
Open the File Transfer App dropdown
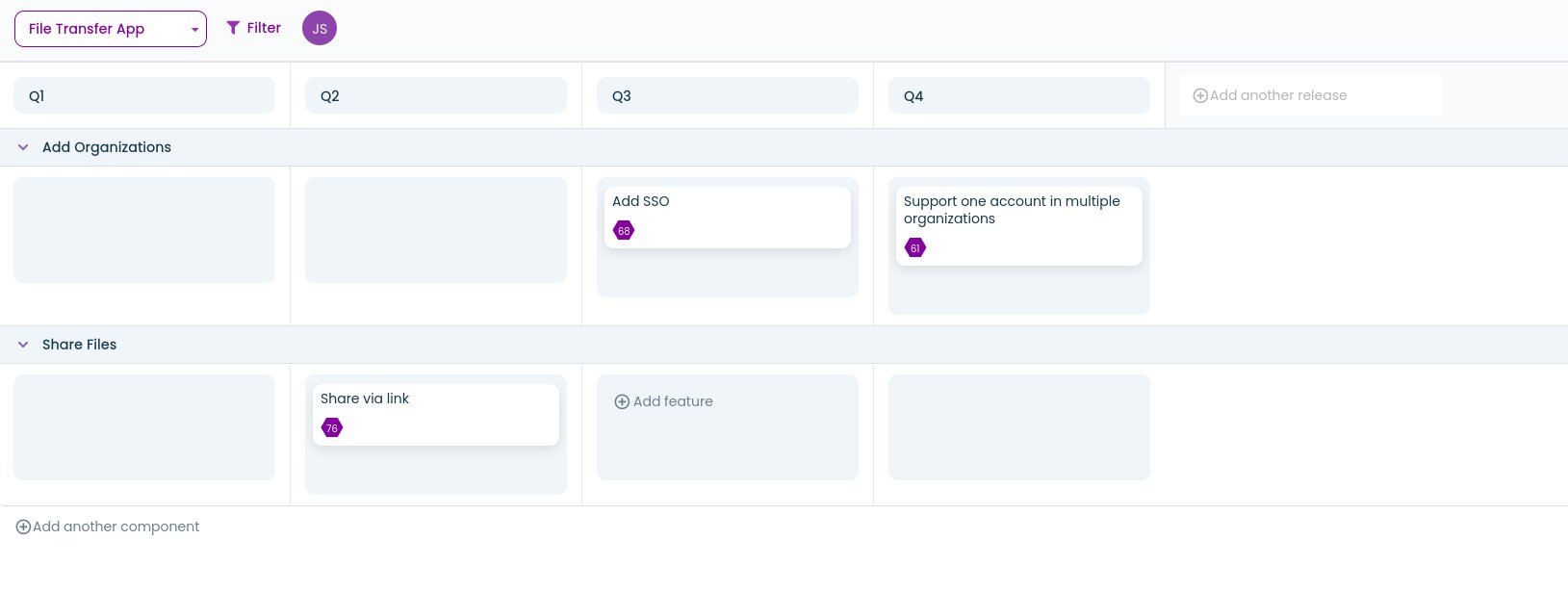[111, 29]
